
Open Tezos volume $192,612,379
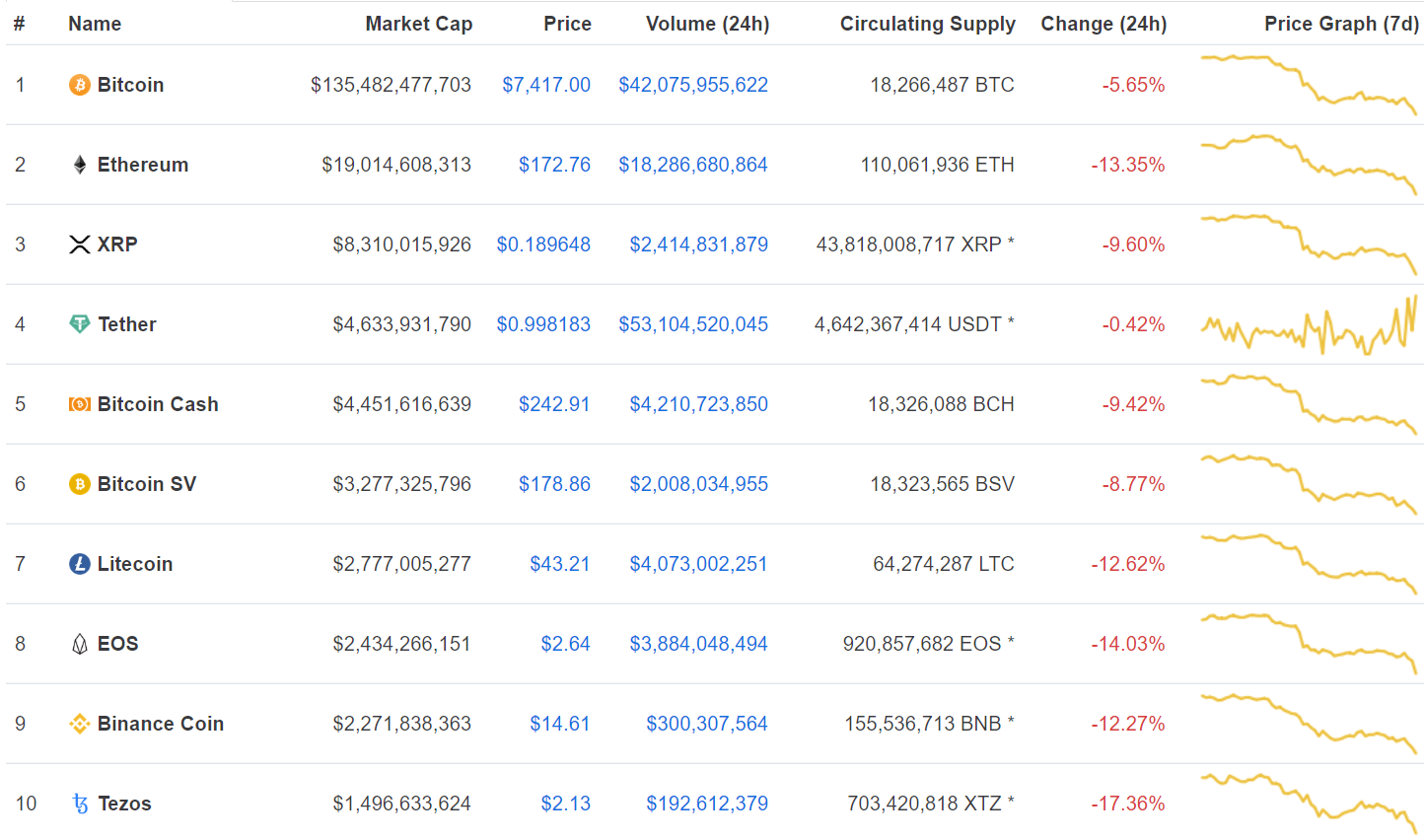point(707,804)
